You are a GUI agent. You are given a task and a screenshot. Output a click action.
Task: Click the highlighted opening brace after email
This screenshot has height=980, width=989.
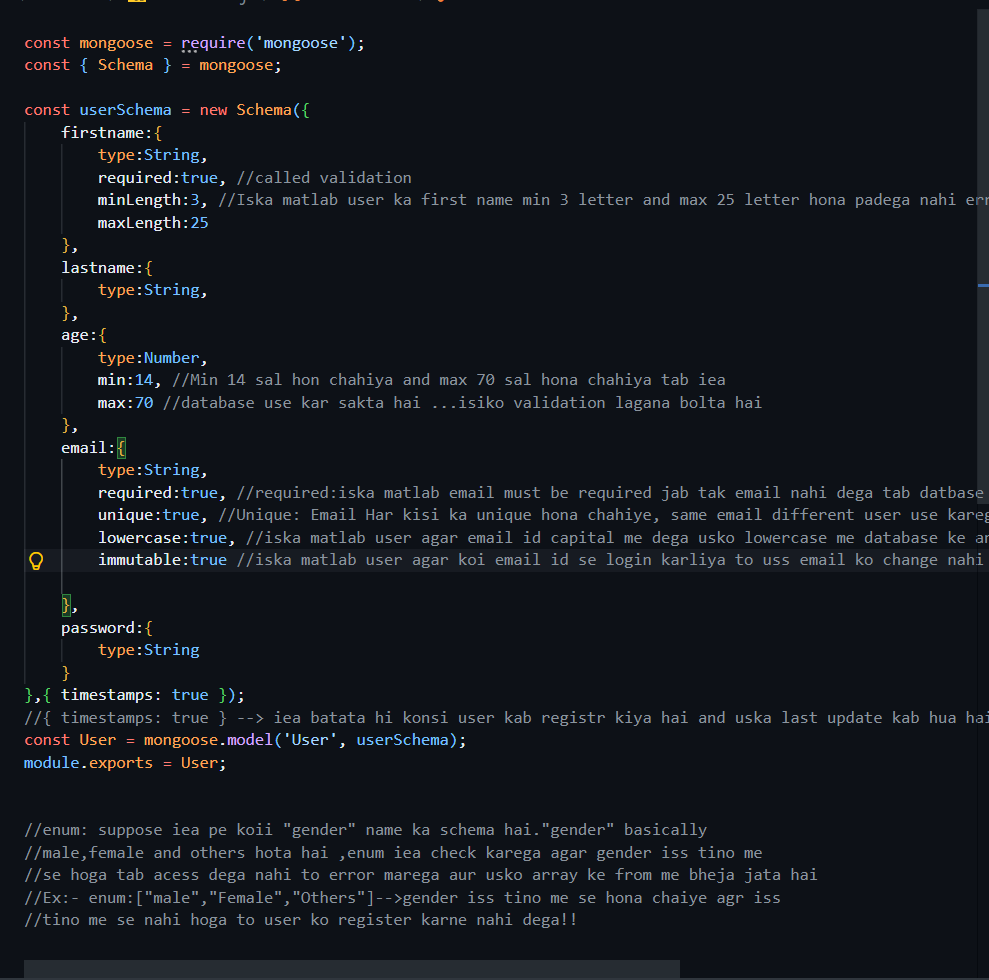click(121, 448)
